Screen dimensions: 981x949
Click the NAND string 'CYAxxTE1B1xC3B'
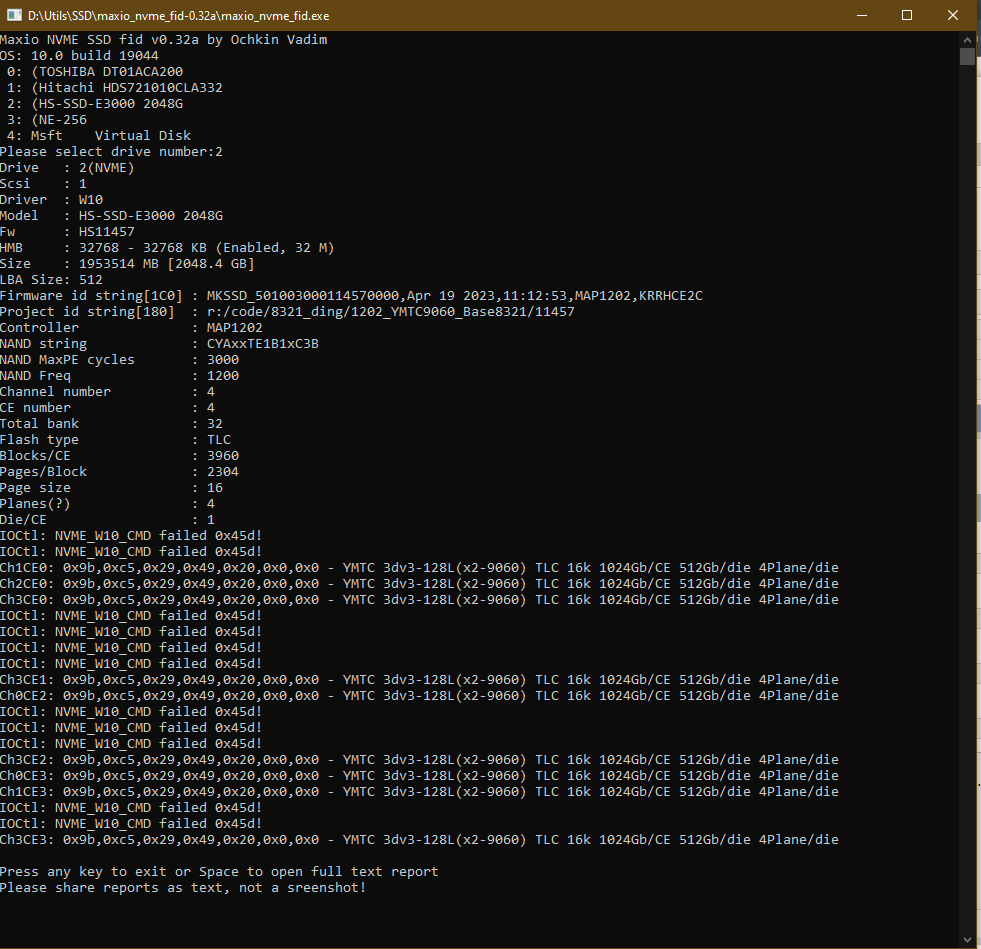(x=263, y=343)
